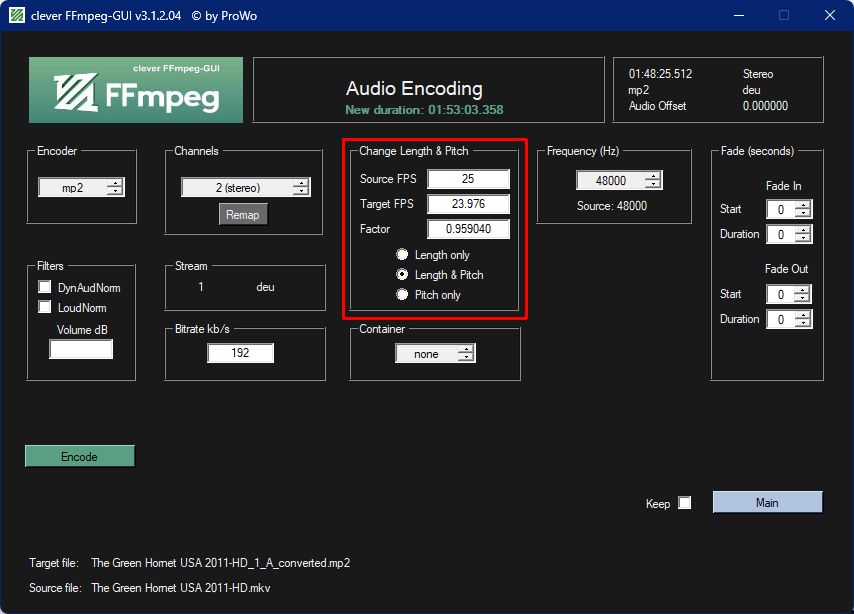Close the clever FFmpeg-GUI window
Image resolution: width=854 pixels, height=614 pixels.
[x=829, y=15]
